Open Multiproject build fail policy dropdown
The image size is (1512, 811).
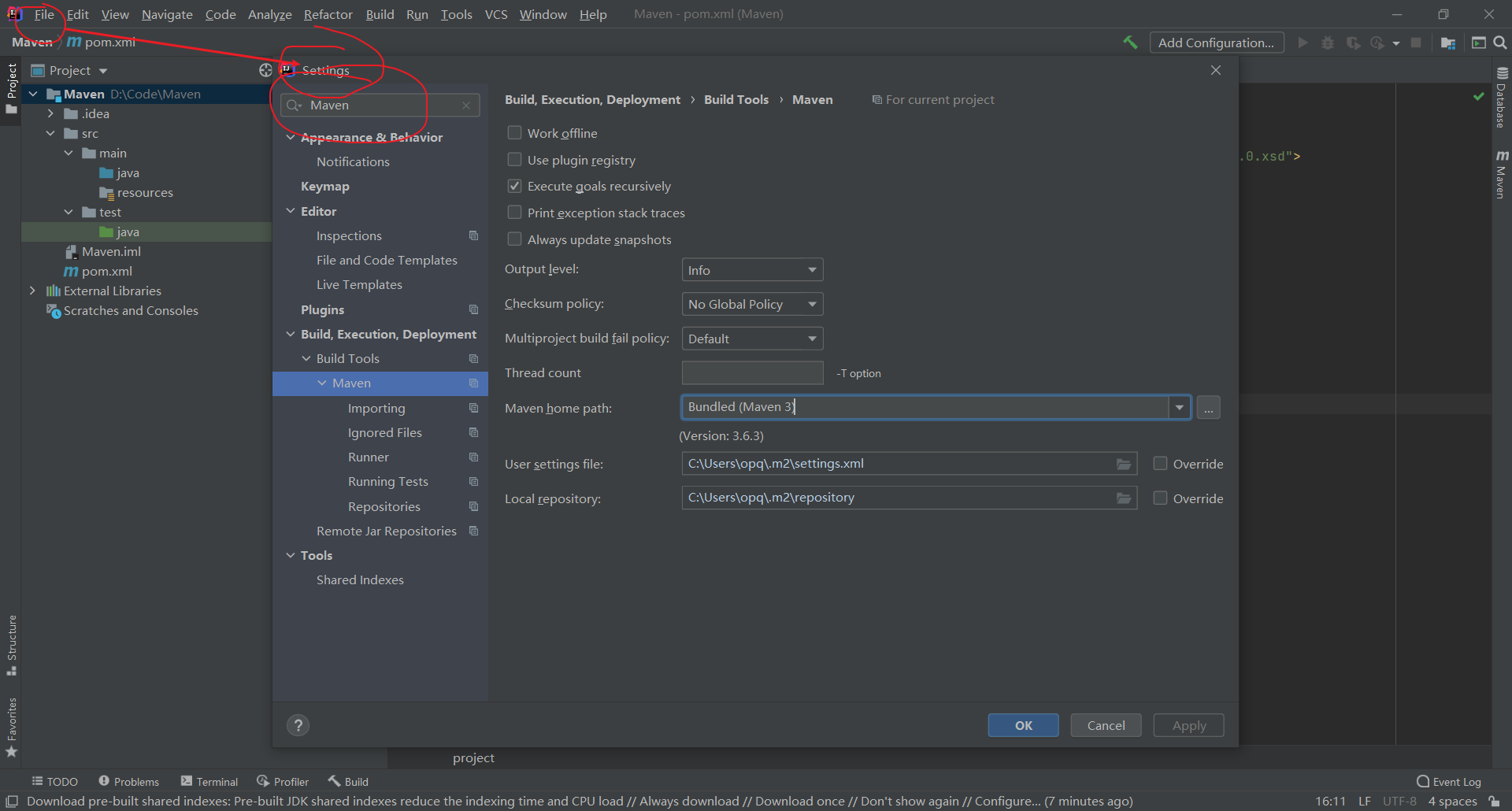tap(752, 339)
